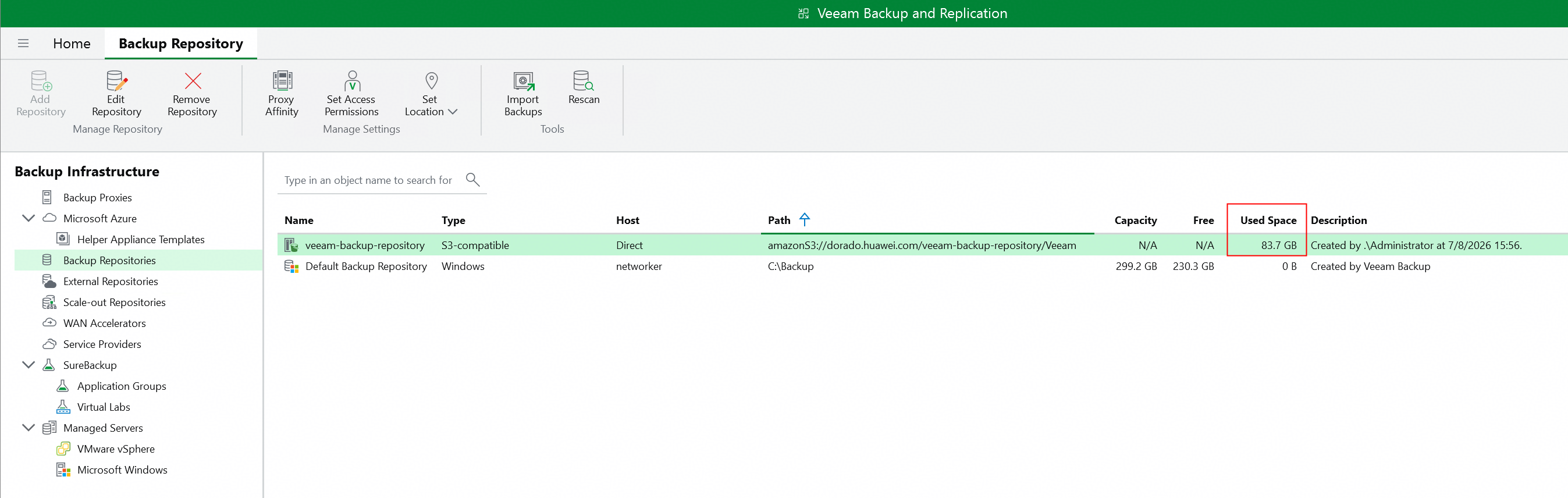Image resolution: width=1568 pixels, height=498 pixels.
Task: Sort by the Host column header
Action: click(x=628, y=220)
